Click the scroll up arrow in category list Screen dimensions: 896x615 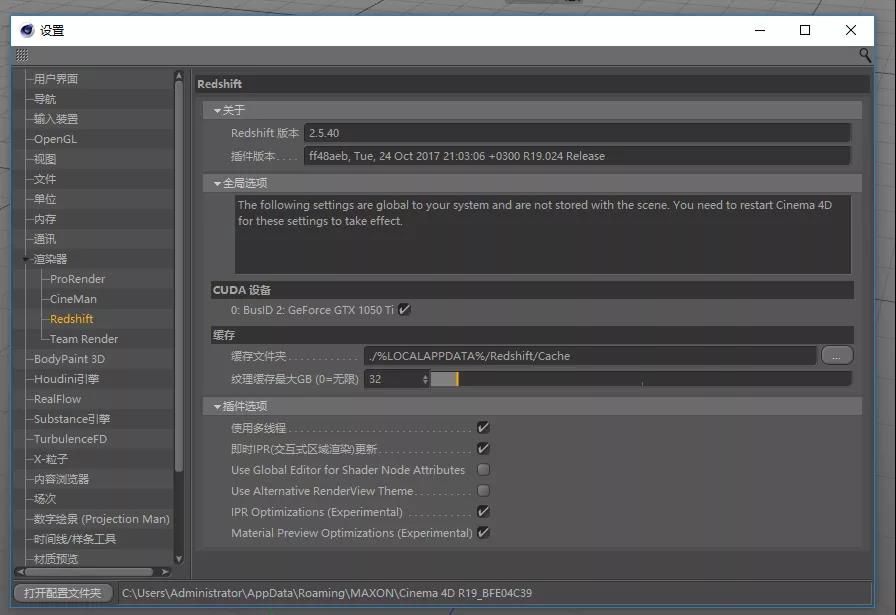point(179,75)
